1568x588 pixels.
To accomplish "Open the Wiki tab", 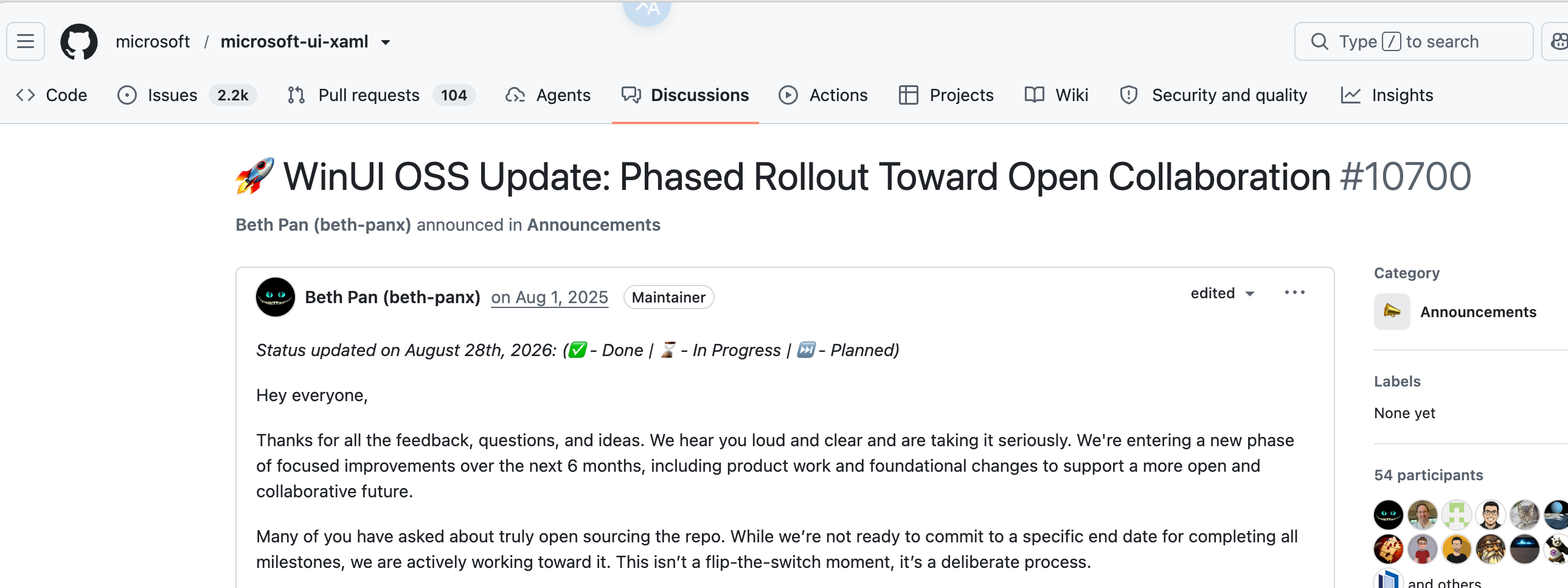I will coord(1056,95).
